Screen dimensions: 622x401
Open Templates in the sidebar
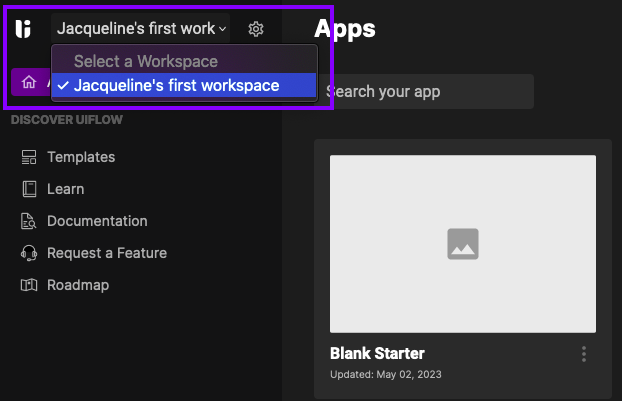tap(81, 157)
